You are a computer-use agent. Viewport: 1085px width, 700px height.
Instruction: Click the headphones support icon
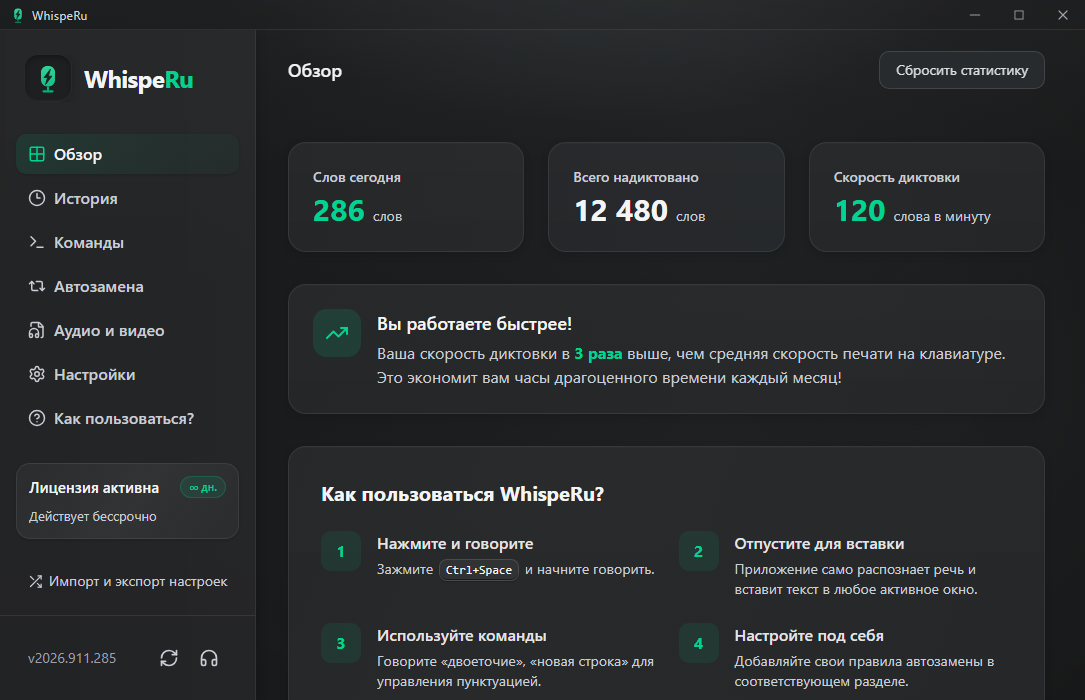(x=209, y=658)
